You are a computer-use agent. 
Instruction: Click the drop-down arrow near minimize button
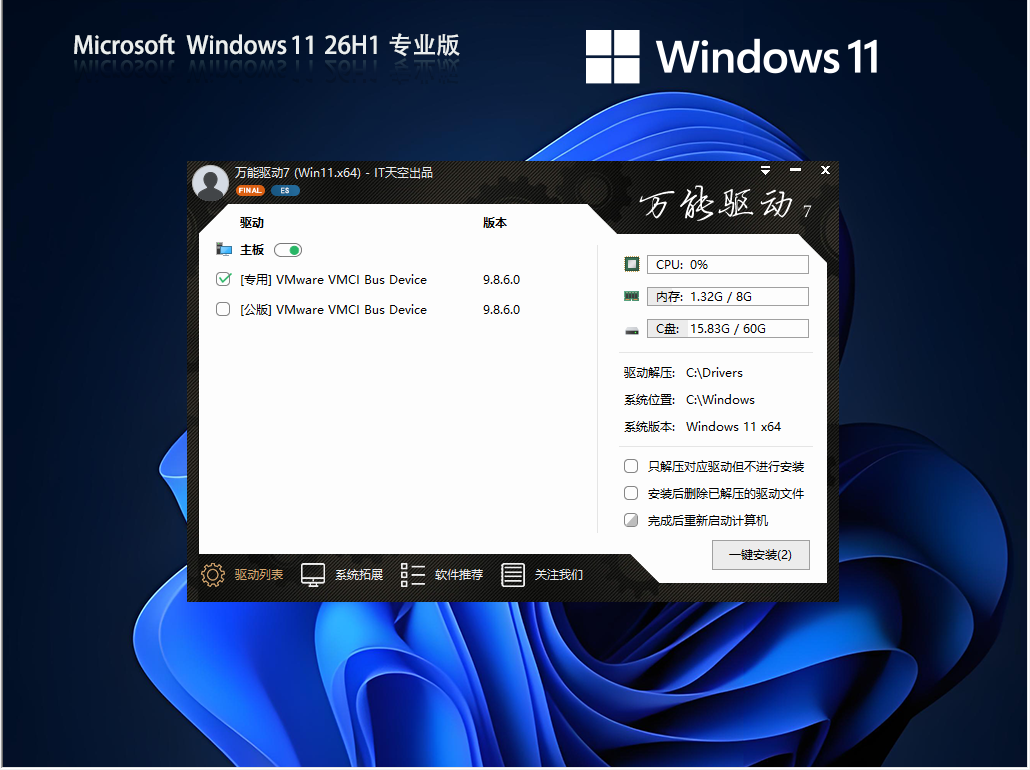[x=766, y=171]
